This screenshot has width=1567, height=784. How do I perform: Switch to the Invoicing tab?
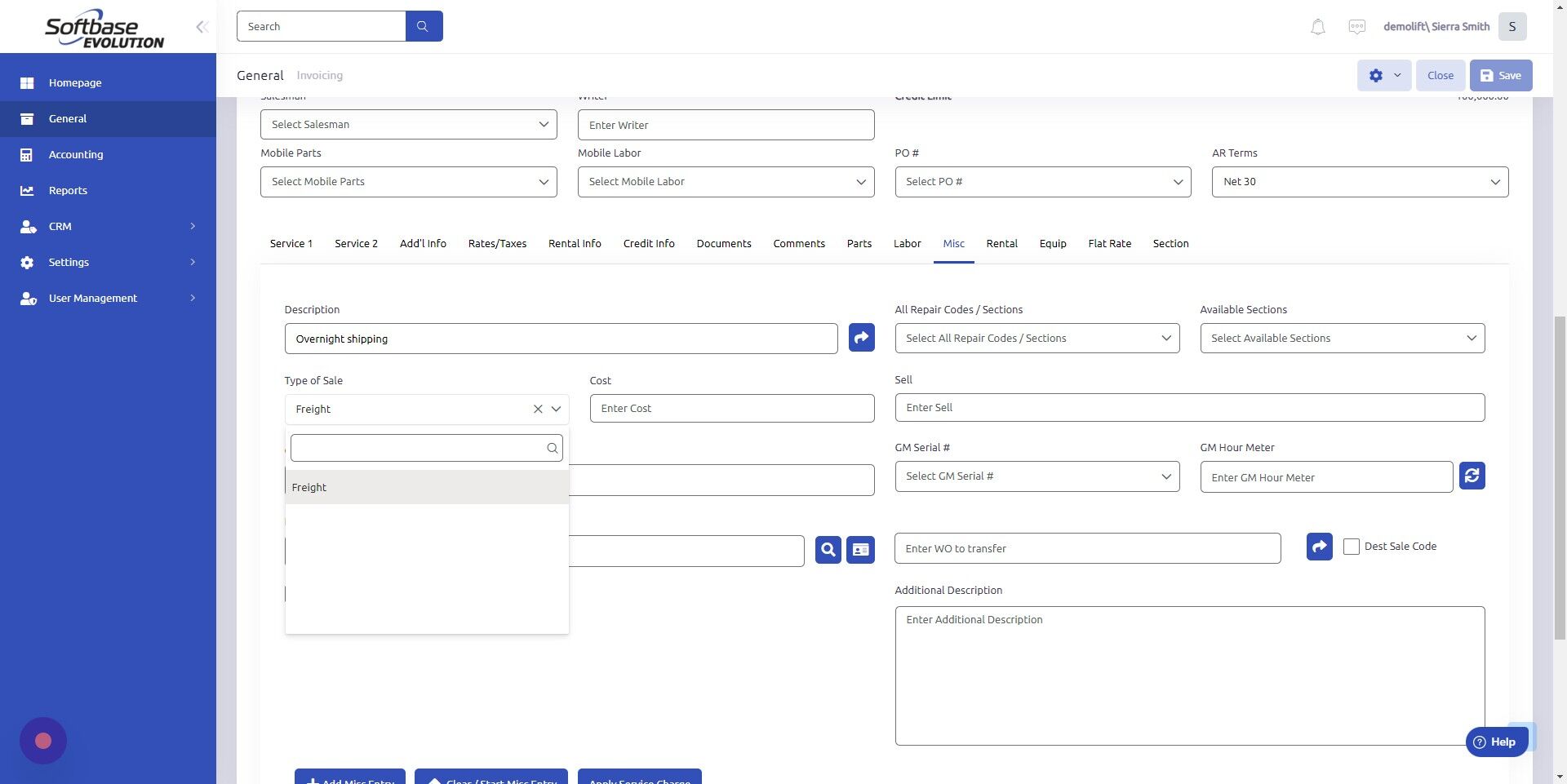319,75
